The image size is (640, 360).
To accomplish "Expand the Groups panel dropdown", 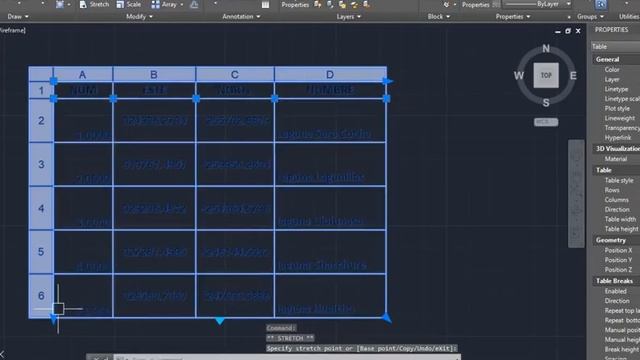I will coord(590,17).
